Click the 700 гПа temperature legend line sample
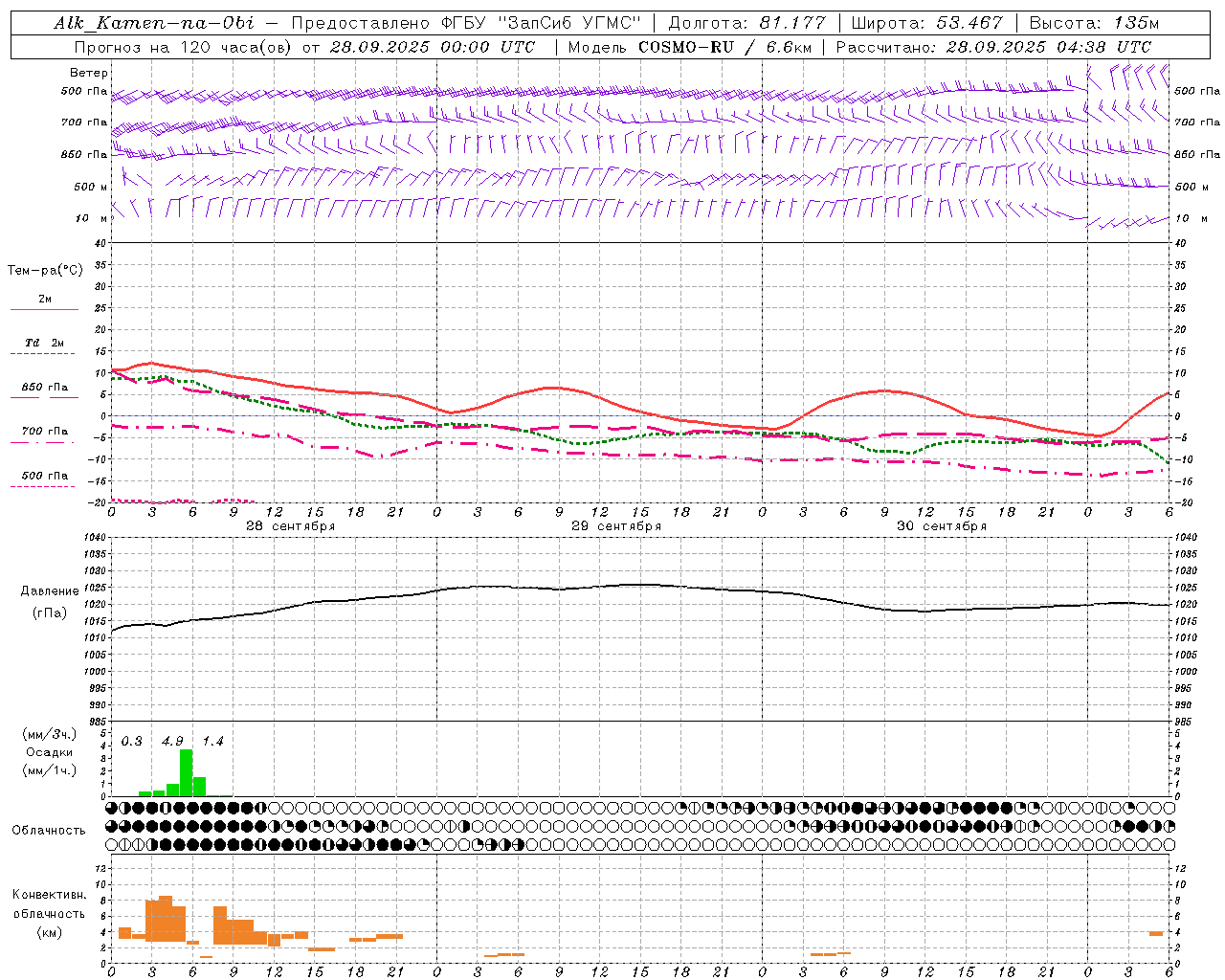 [x=44, y=443]
